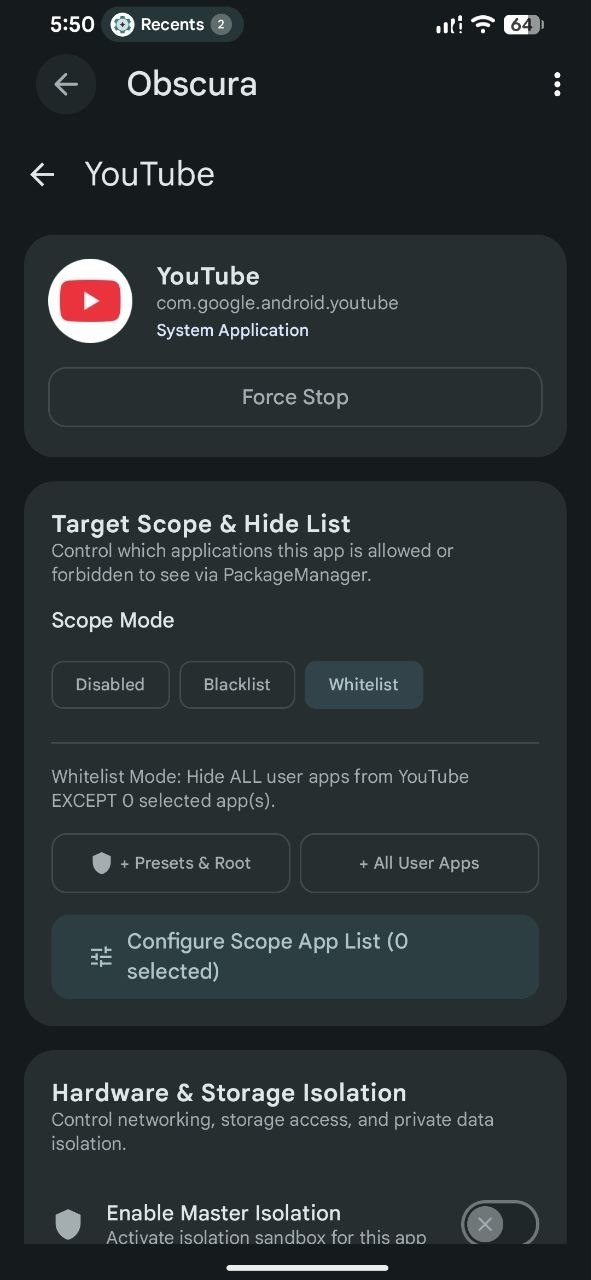Force Stop the YouTube app

(x=295, y=397)
